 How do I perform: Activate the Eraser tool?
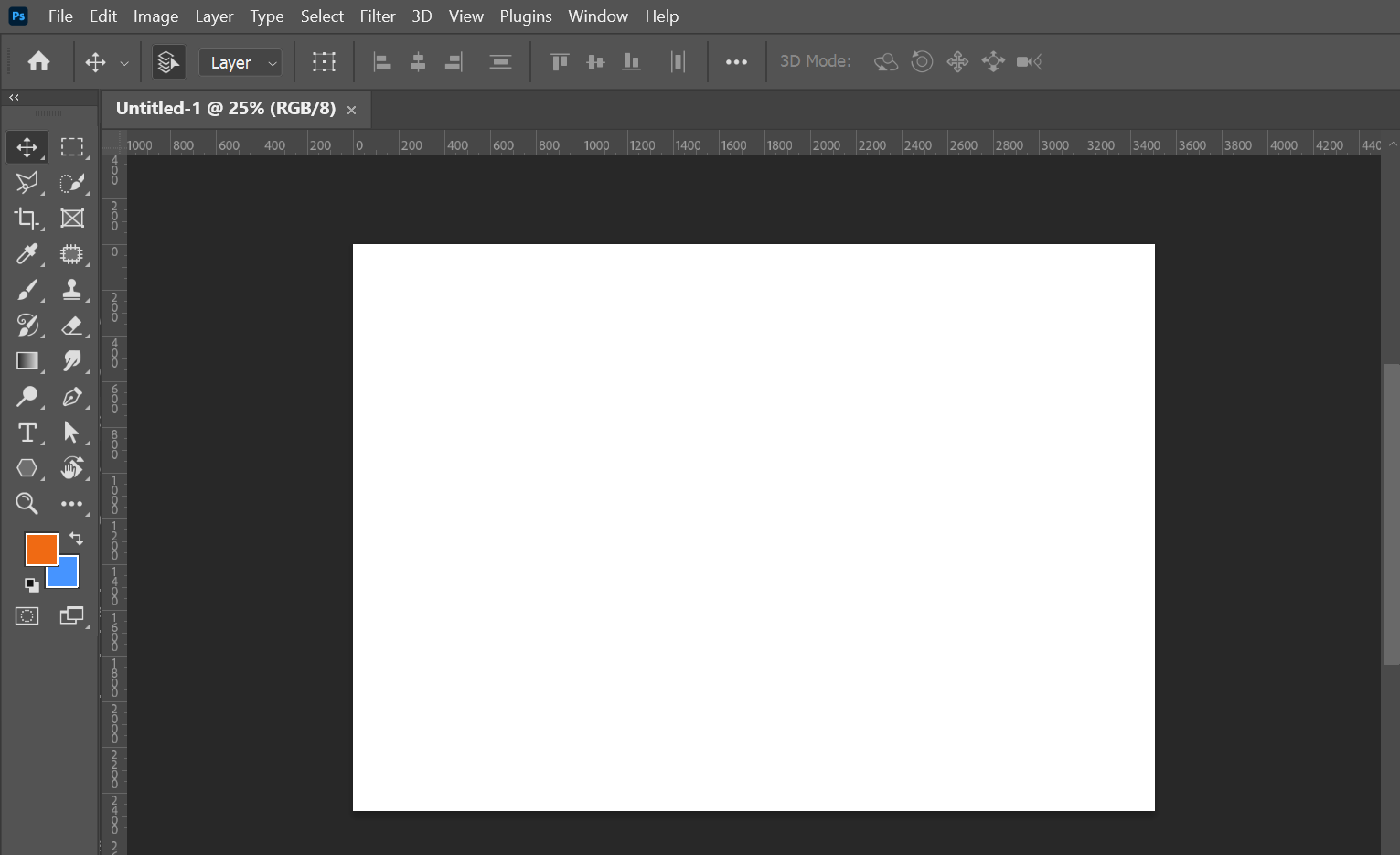(71, 326)
